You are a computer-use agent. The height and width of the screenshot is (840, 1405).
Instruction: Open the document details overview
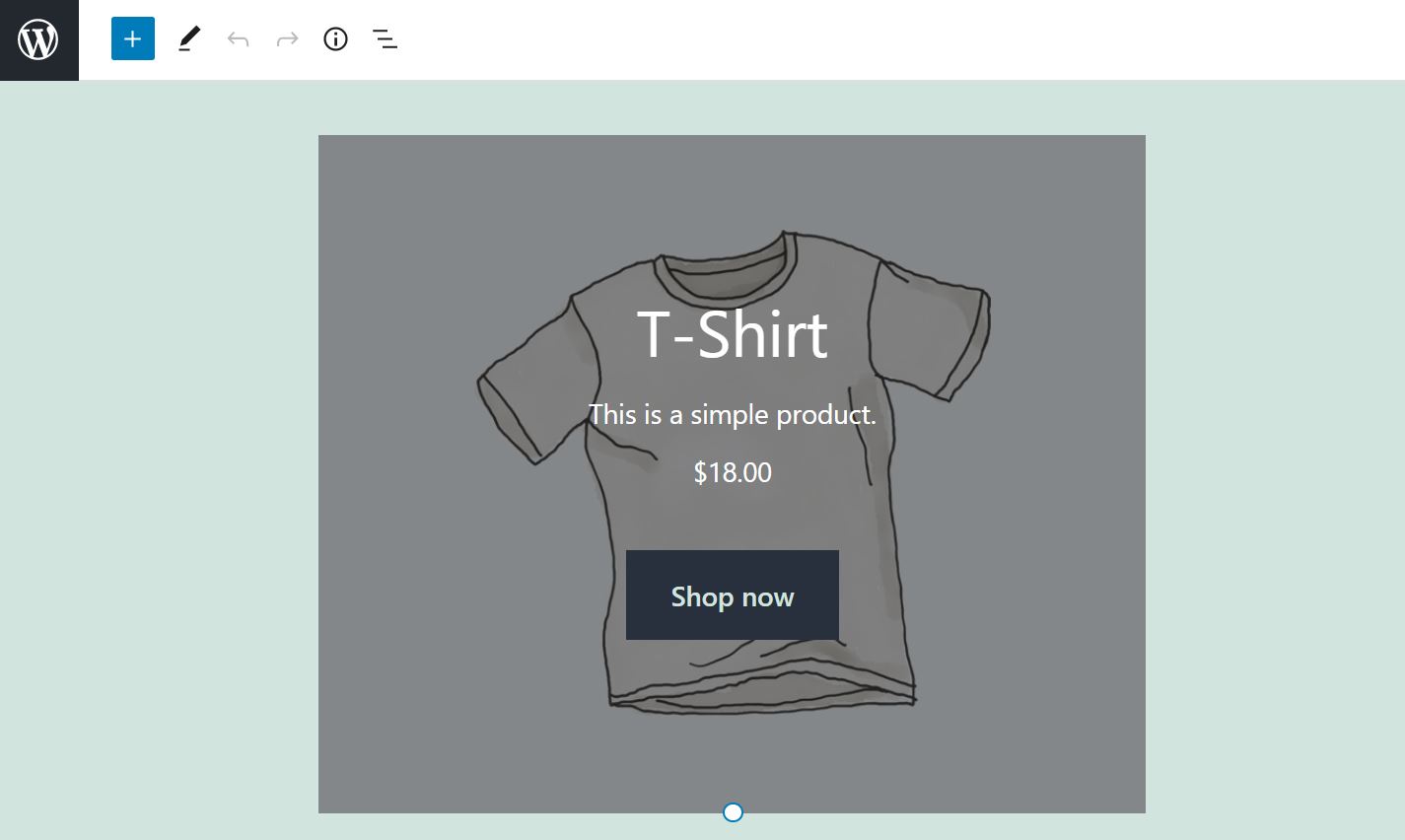335,38
